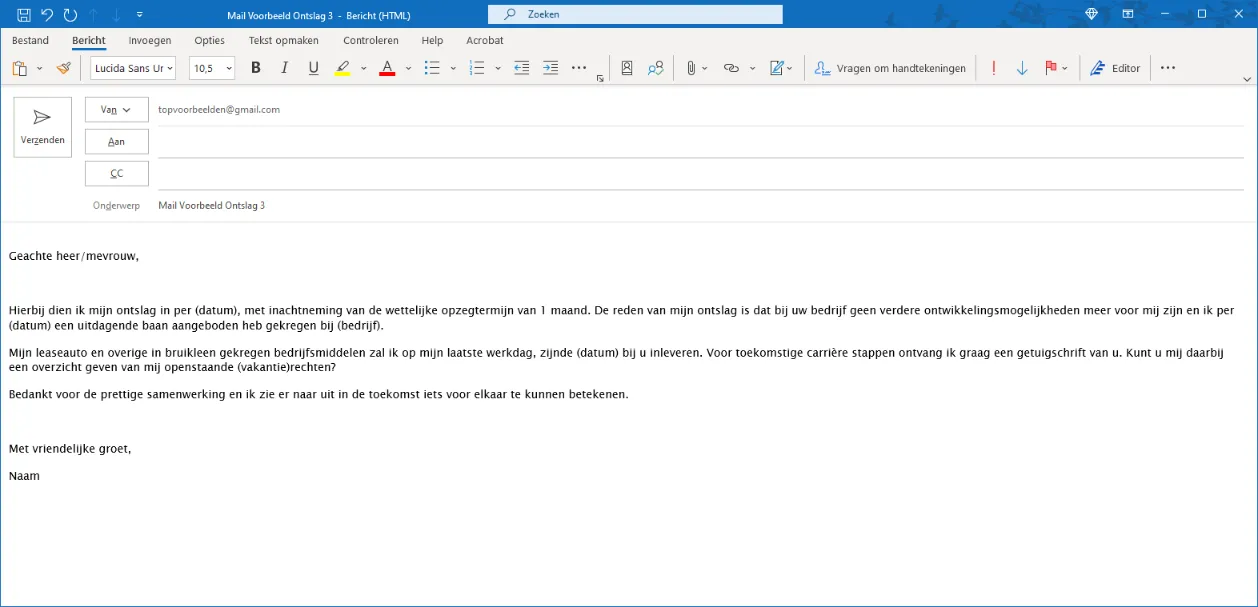Apply the Format Painter

(63, 67)
